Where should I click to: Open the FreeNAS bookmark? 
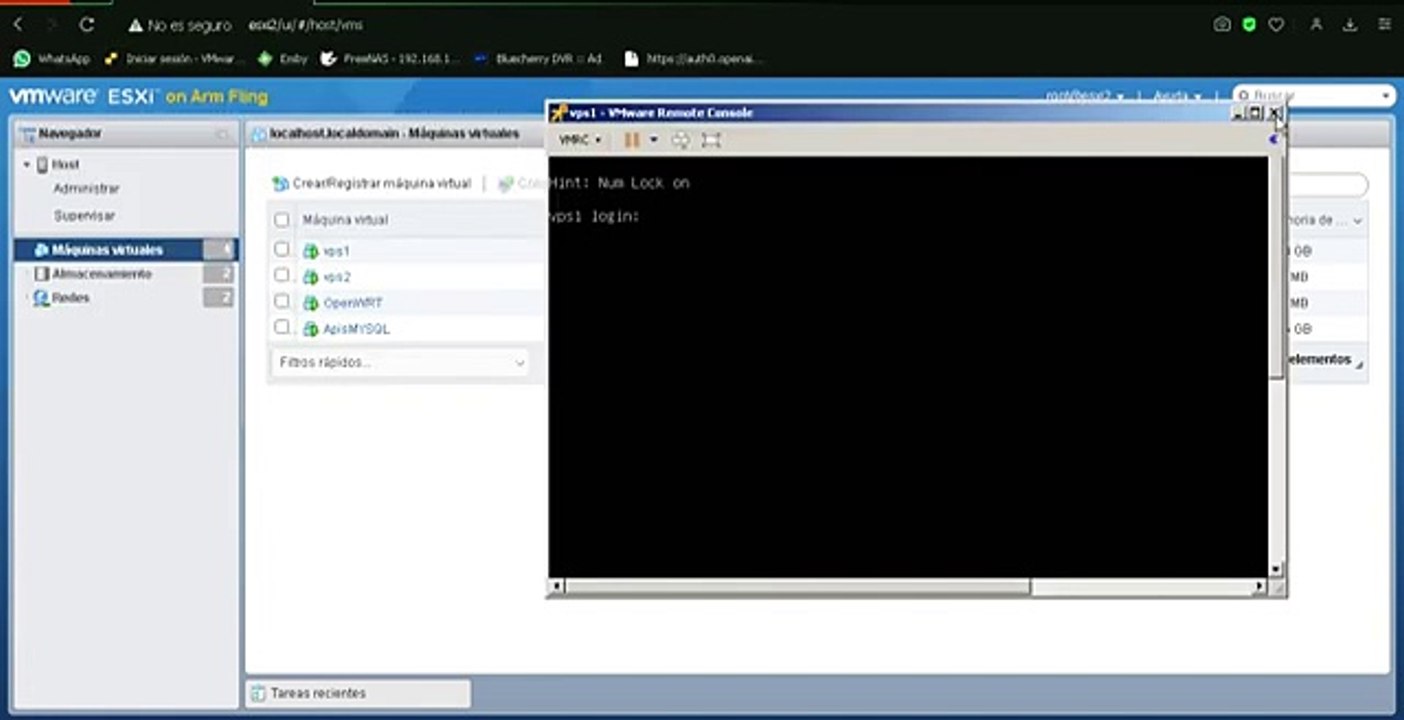(x=390, y=59)
